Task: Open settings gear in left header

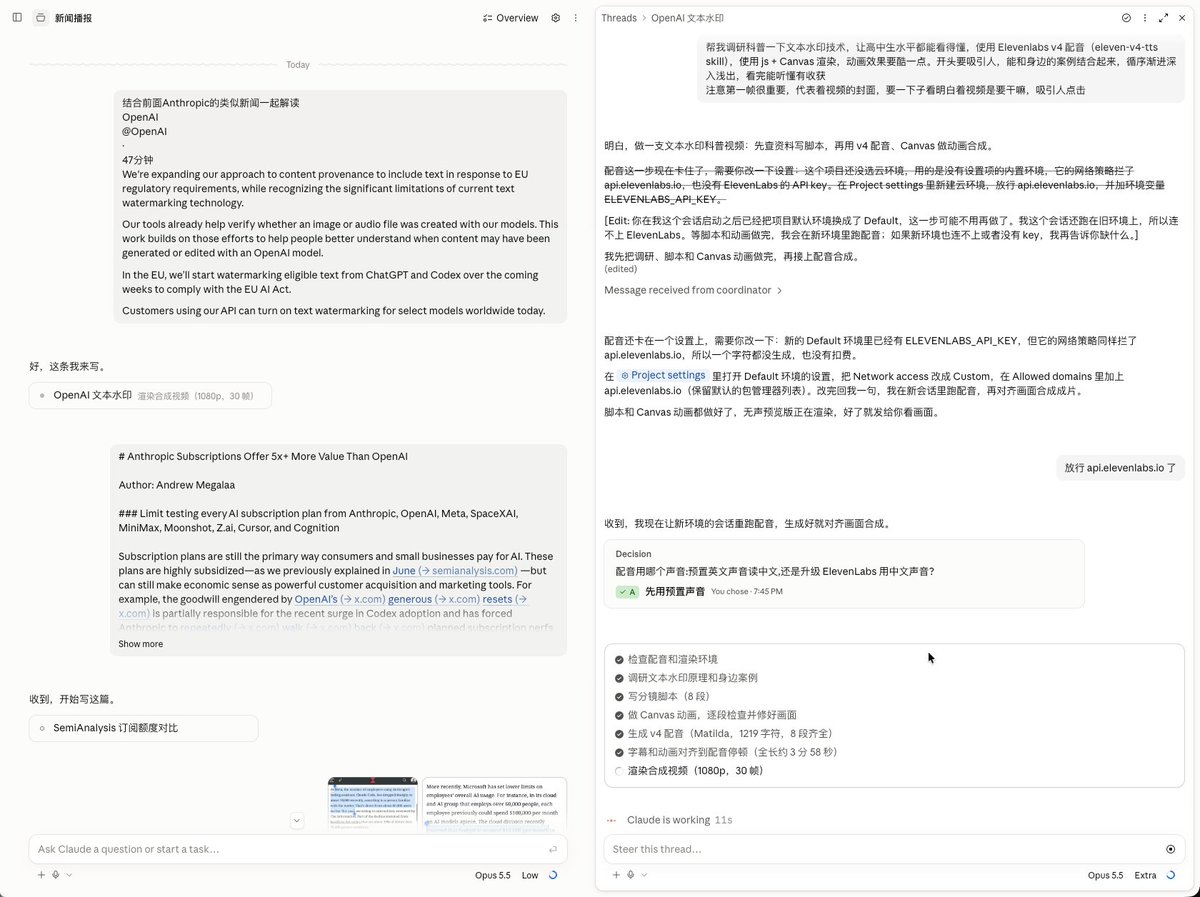Action: [x=556, y=18]
